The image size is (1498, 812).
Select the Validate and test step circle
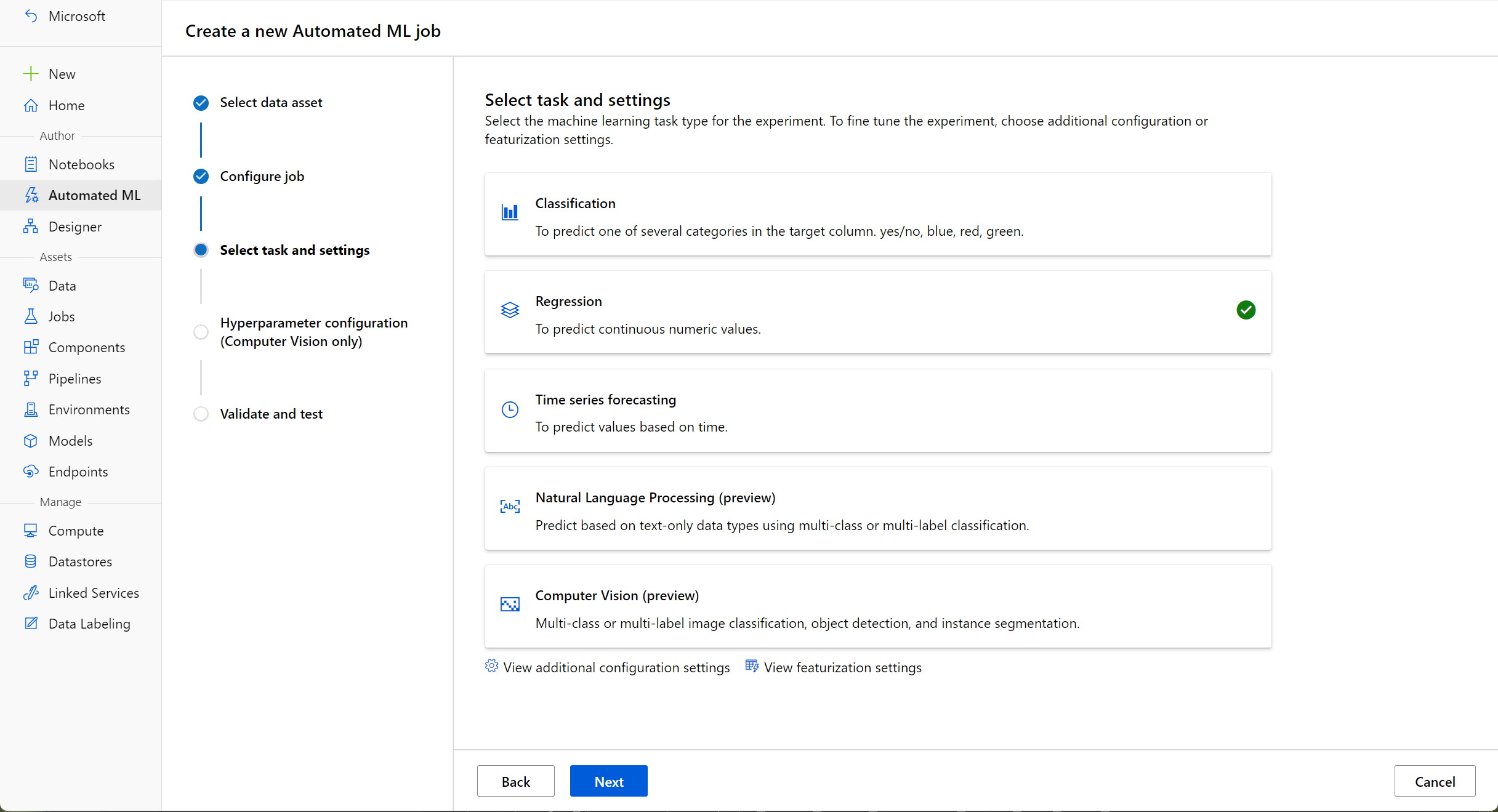pos(201,414)
